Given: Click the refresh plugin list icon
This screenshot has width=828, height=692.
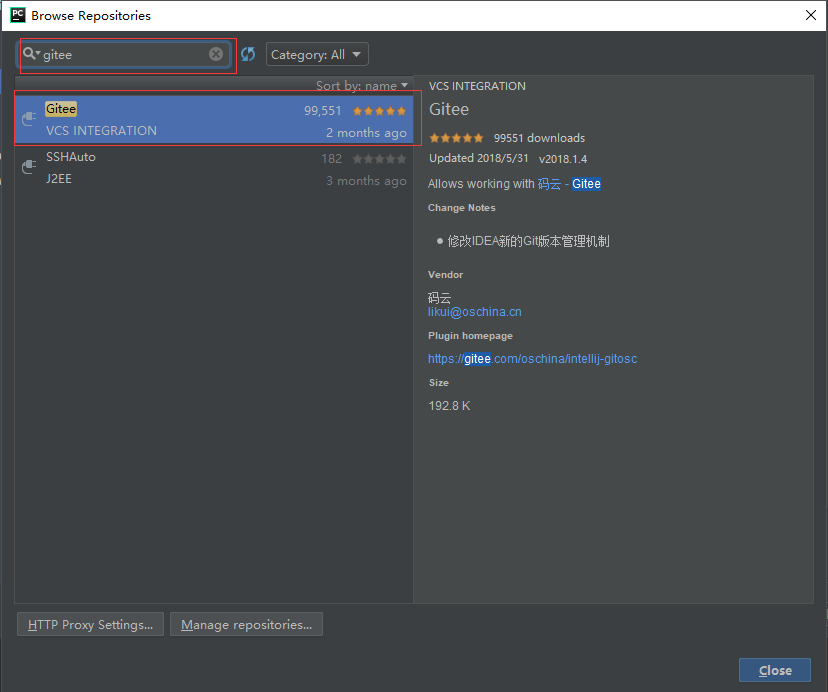Looking at the screenshot, I should click(x=248, y=54).
